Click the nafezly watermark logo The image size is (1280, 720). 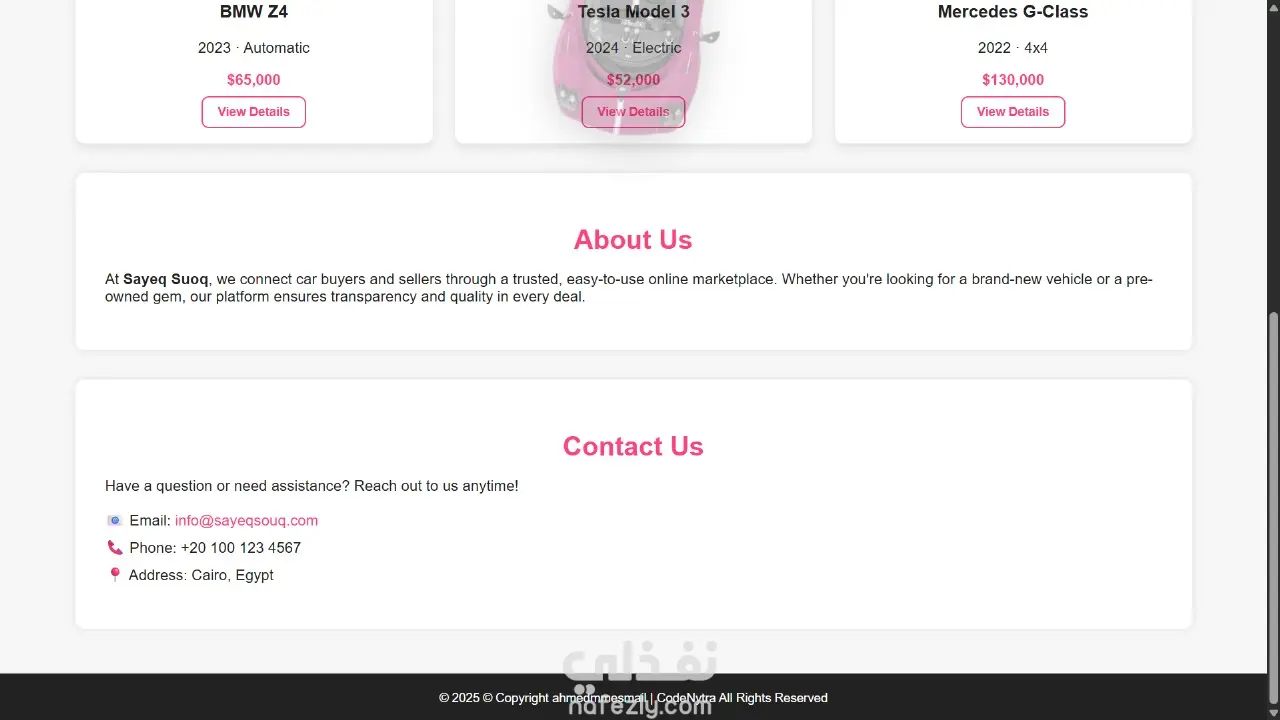tap(640, 679)
